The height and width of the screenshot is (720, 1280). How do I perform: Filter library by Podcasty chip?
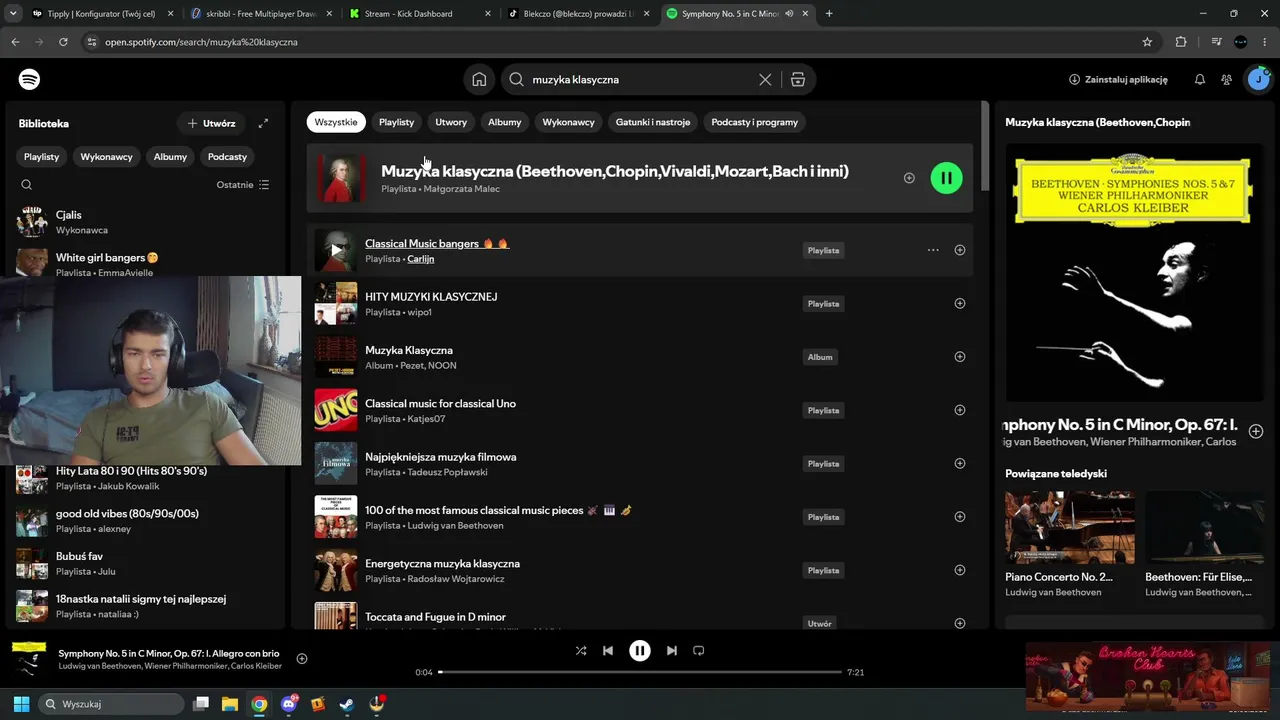pyautogui.click(x=227, y=157)
